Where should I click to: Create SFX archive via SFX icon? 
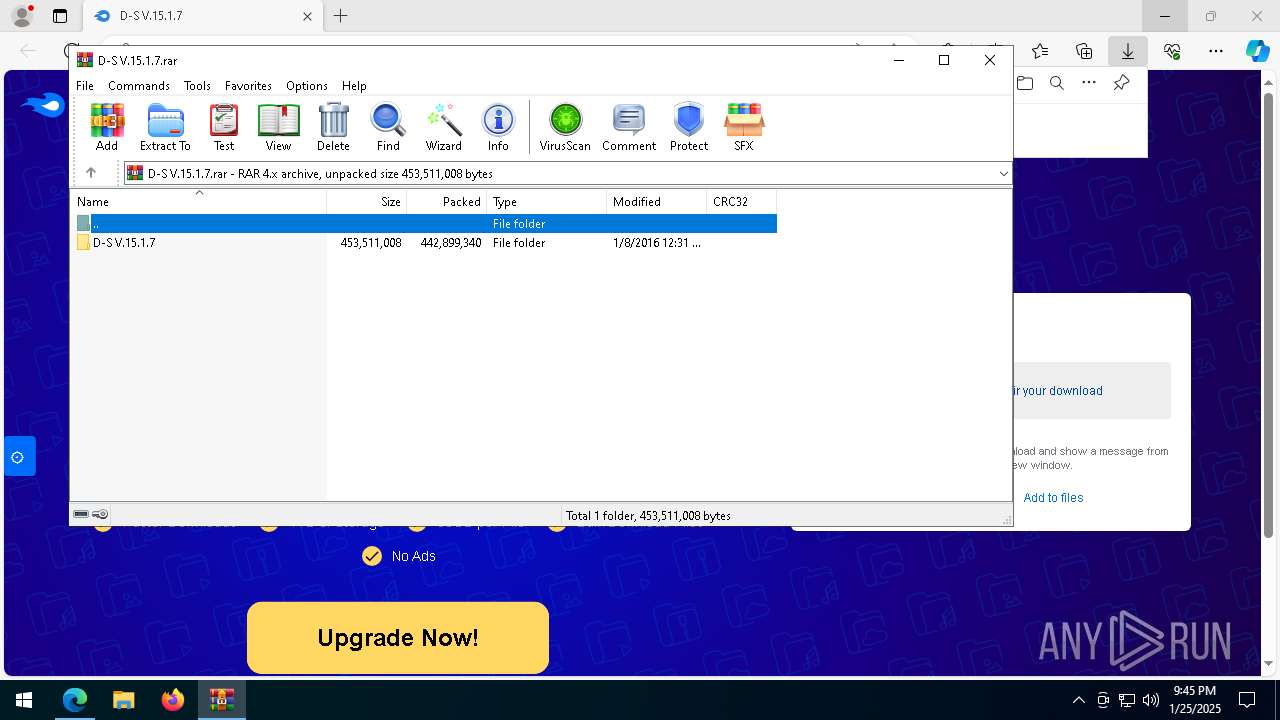click(744, 127)
